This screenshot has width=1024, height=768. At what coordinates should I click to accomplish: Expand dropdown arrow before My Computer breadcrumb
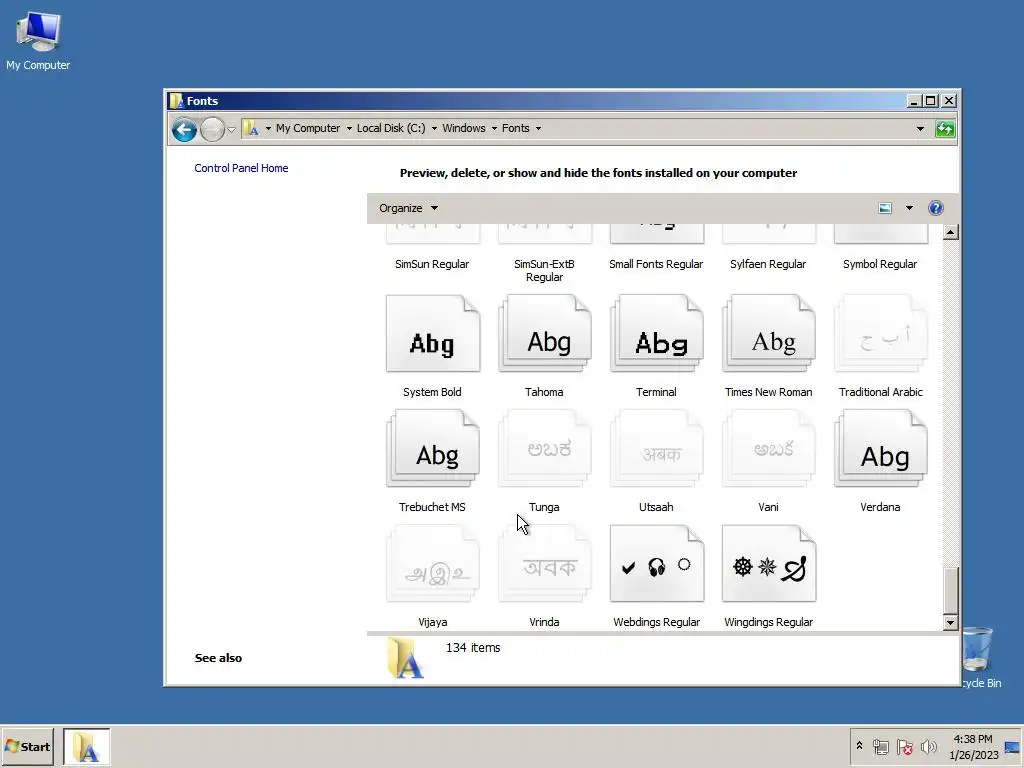268,128
